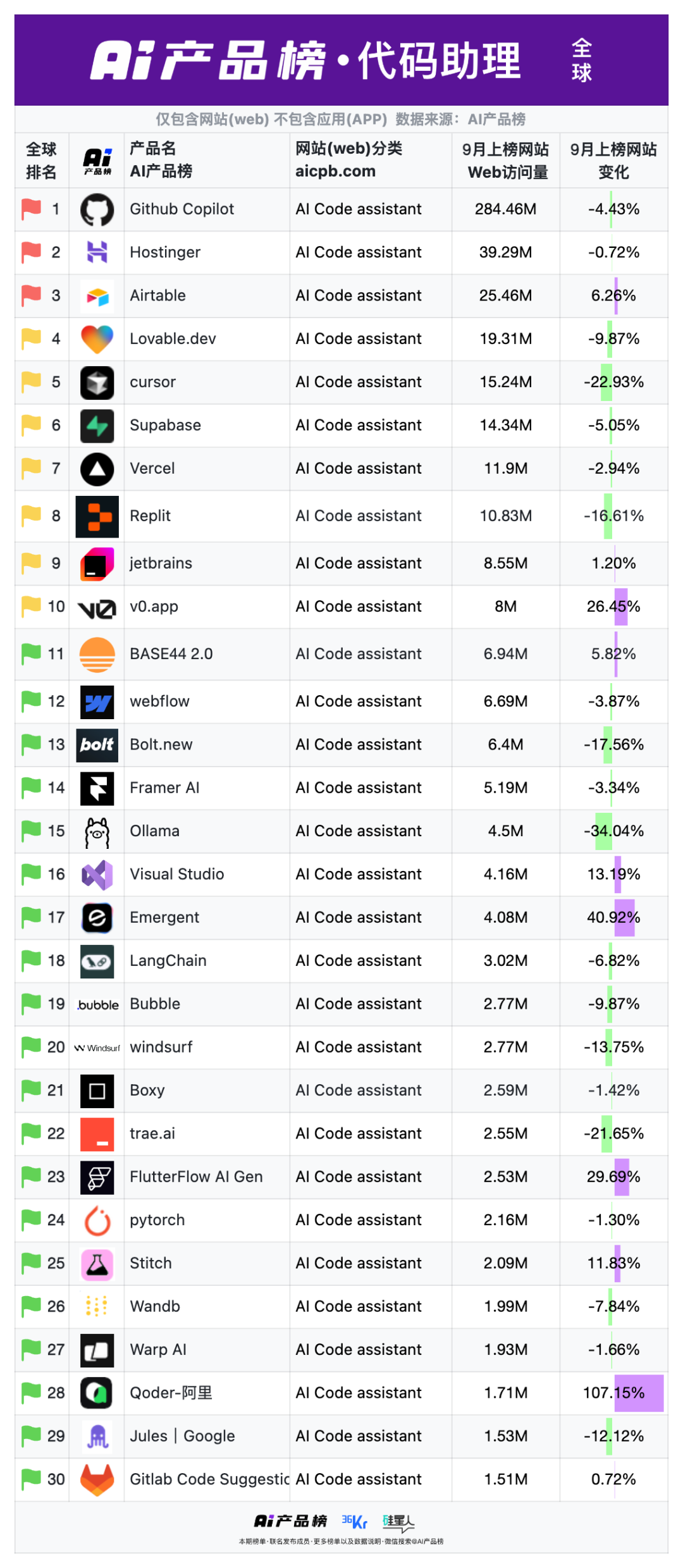
Task: Click the green -34.04% change bar
Action: click(604, 831)
